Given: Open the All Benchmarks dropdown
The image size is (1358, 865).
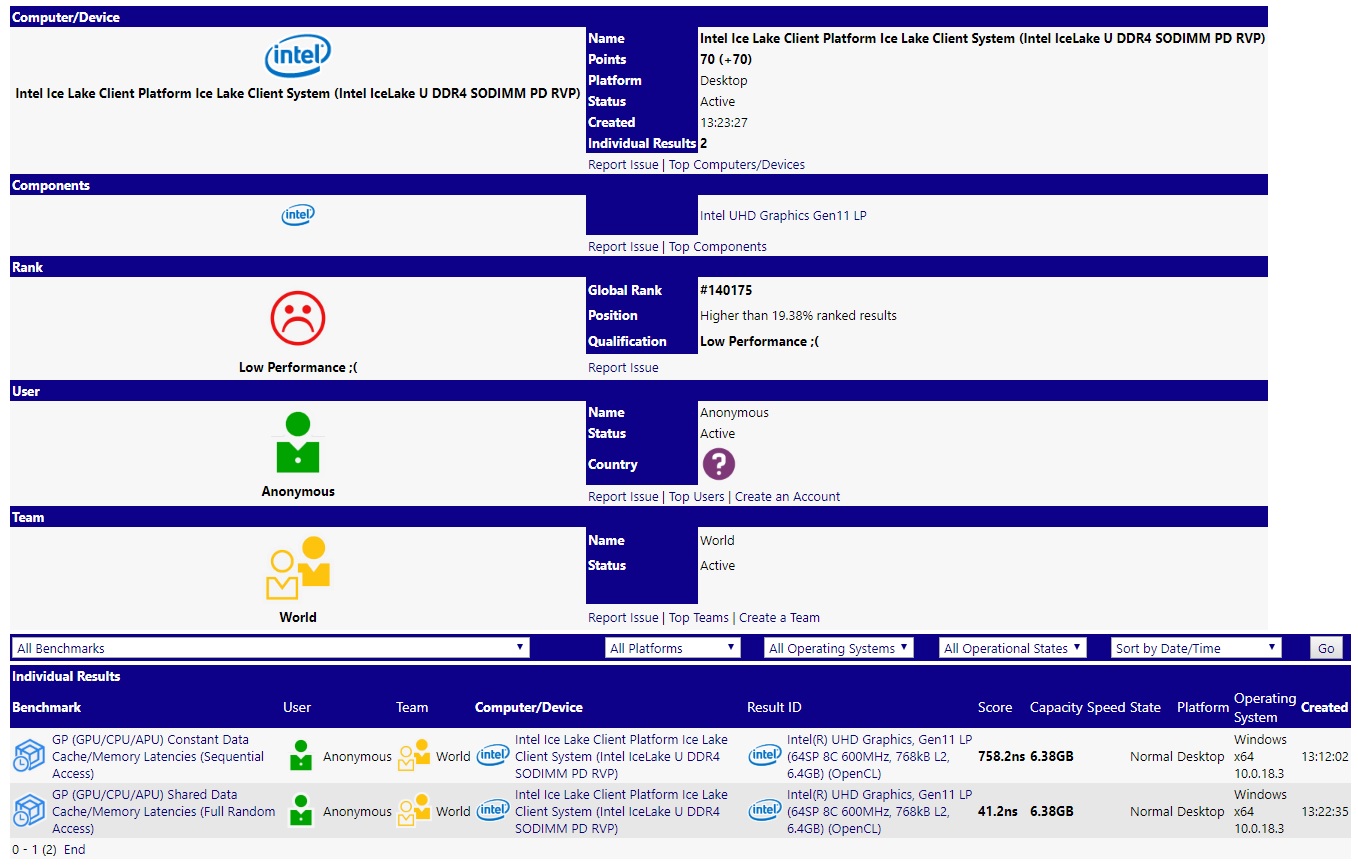Looking at the screenshot, I should click(x=270, y=648).
